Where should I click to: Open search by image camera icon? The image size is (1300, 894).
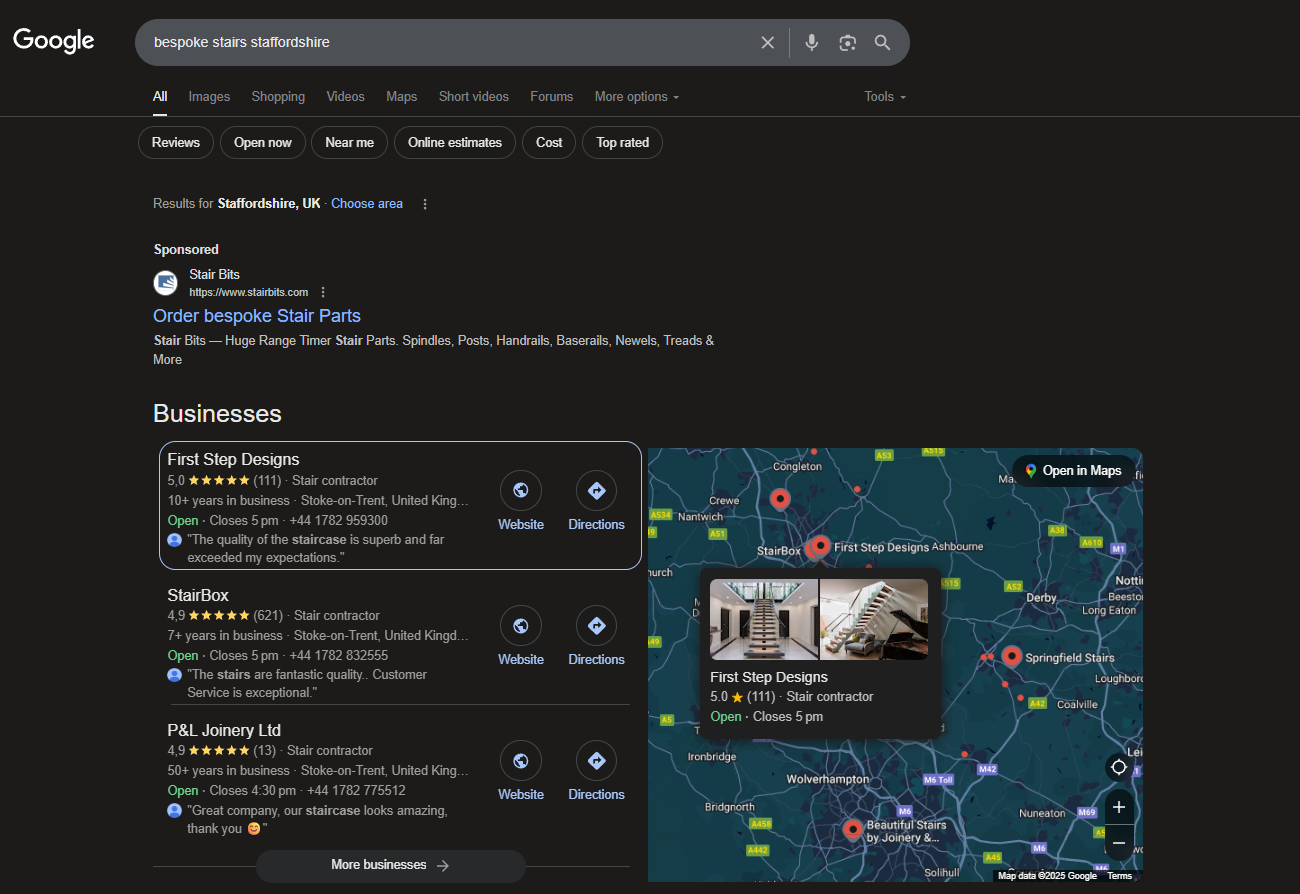(848, 42)
